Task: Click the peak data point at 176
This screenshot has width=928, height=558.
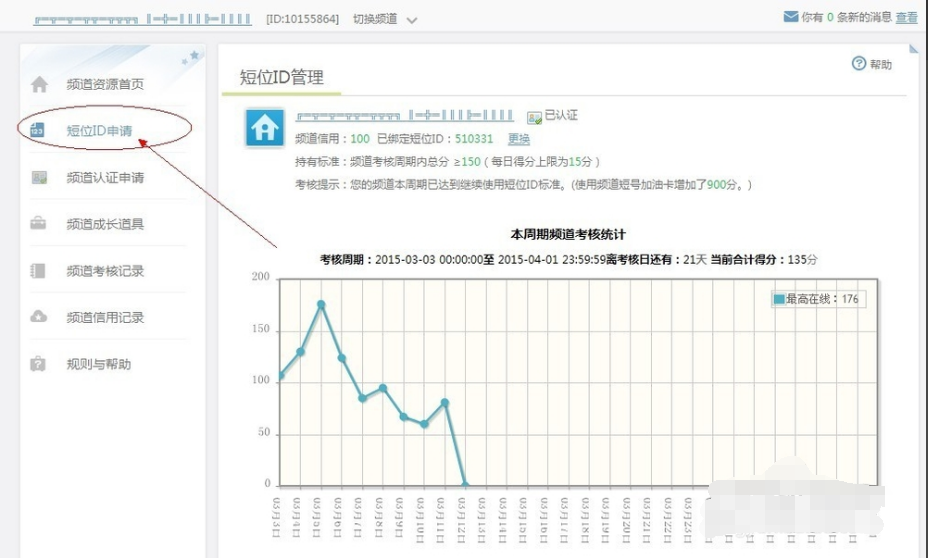Action: [x=321, y=305]
